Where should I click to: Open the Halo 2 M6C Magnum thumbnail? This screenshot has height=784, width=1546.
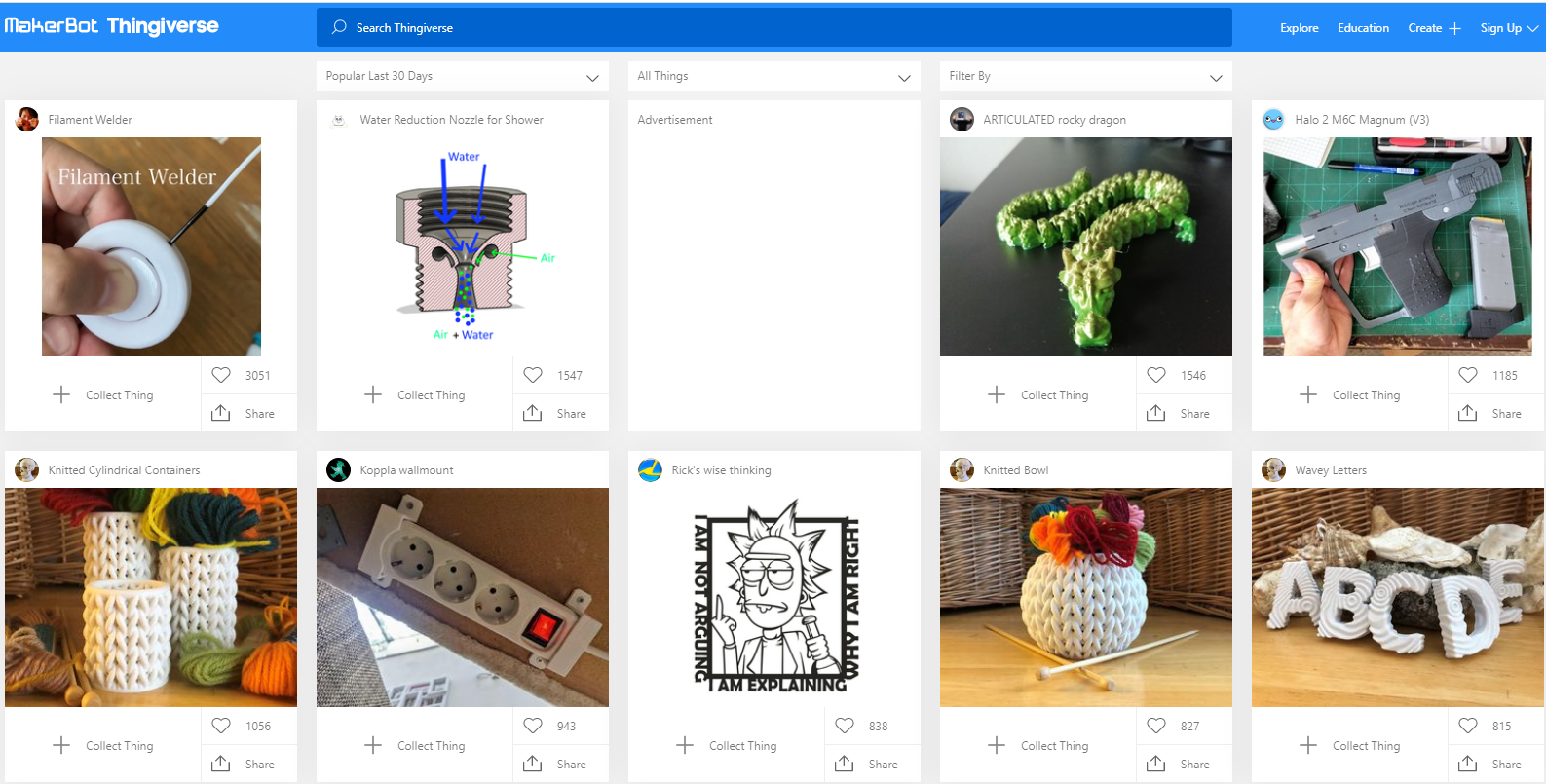pos(1397,246)
